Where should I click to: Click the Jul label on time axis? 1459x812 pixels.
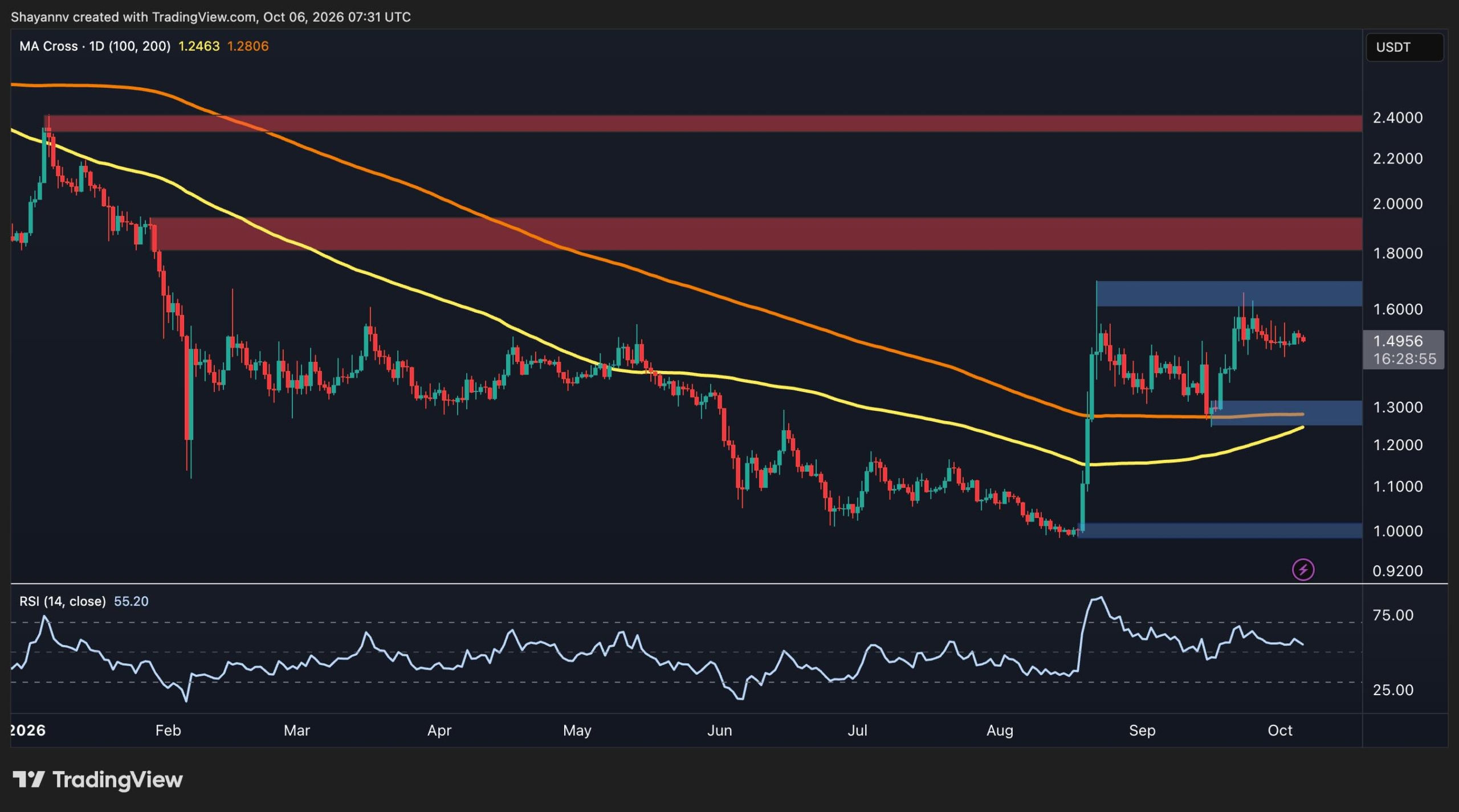857,730
